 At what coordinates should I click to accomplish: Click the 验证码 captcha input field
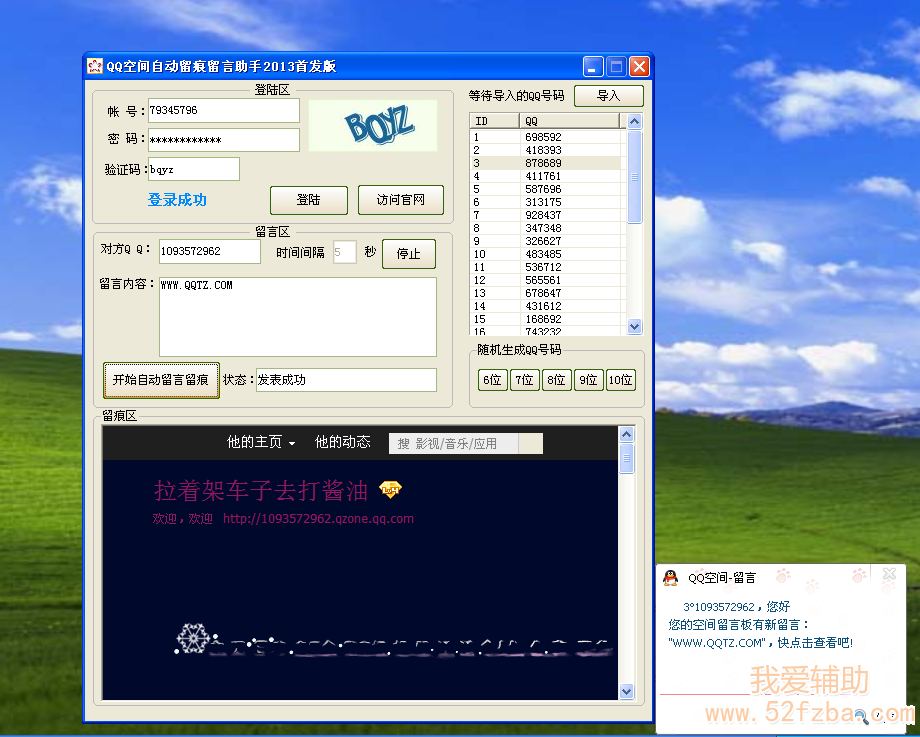[194, 169]
